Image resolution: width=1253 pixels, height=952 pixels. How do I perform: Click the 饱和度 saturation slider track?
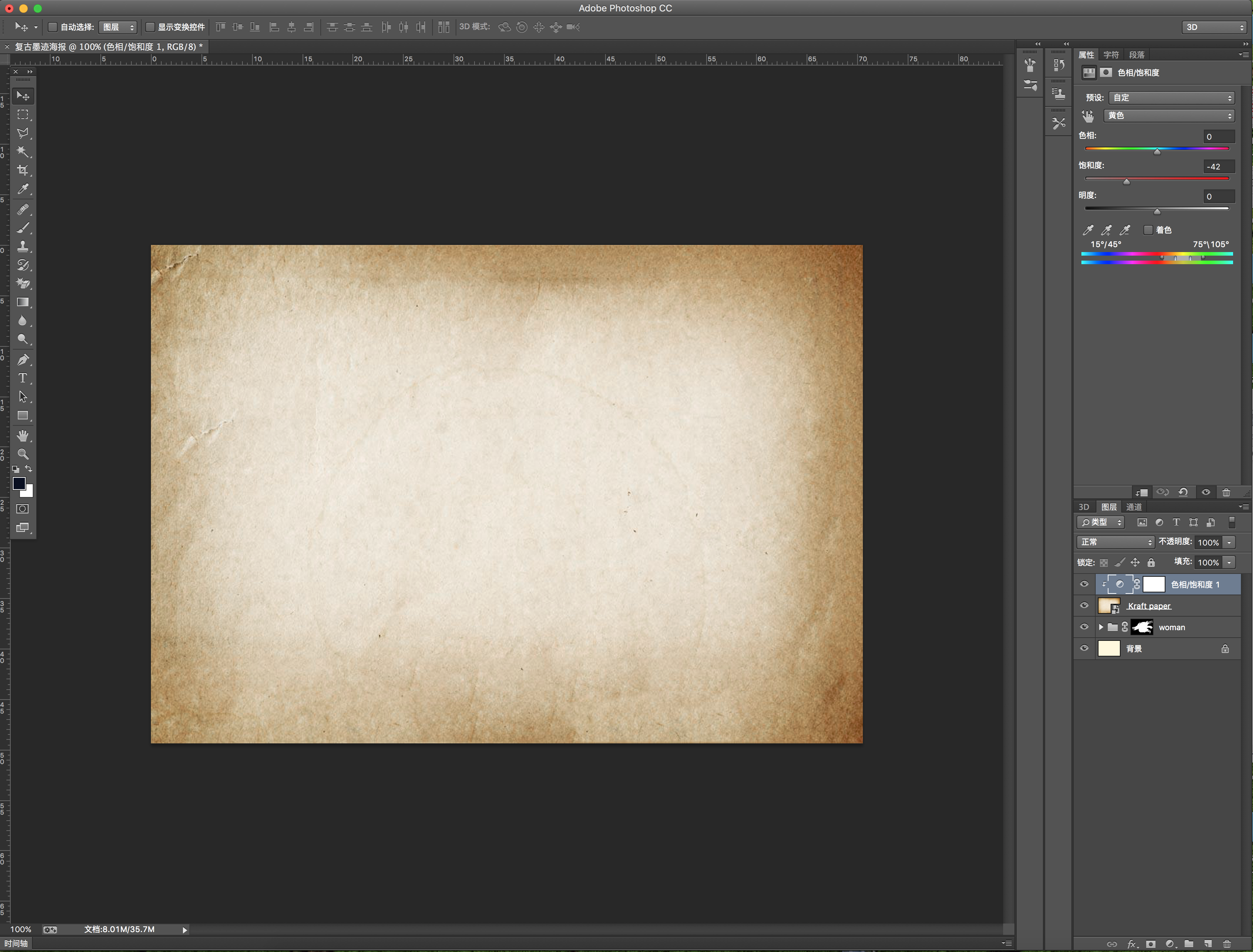point(1157,178)
